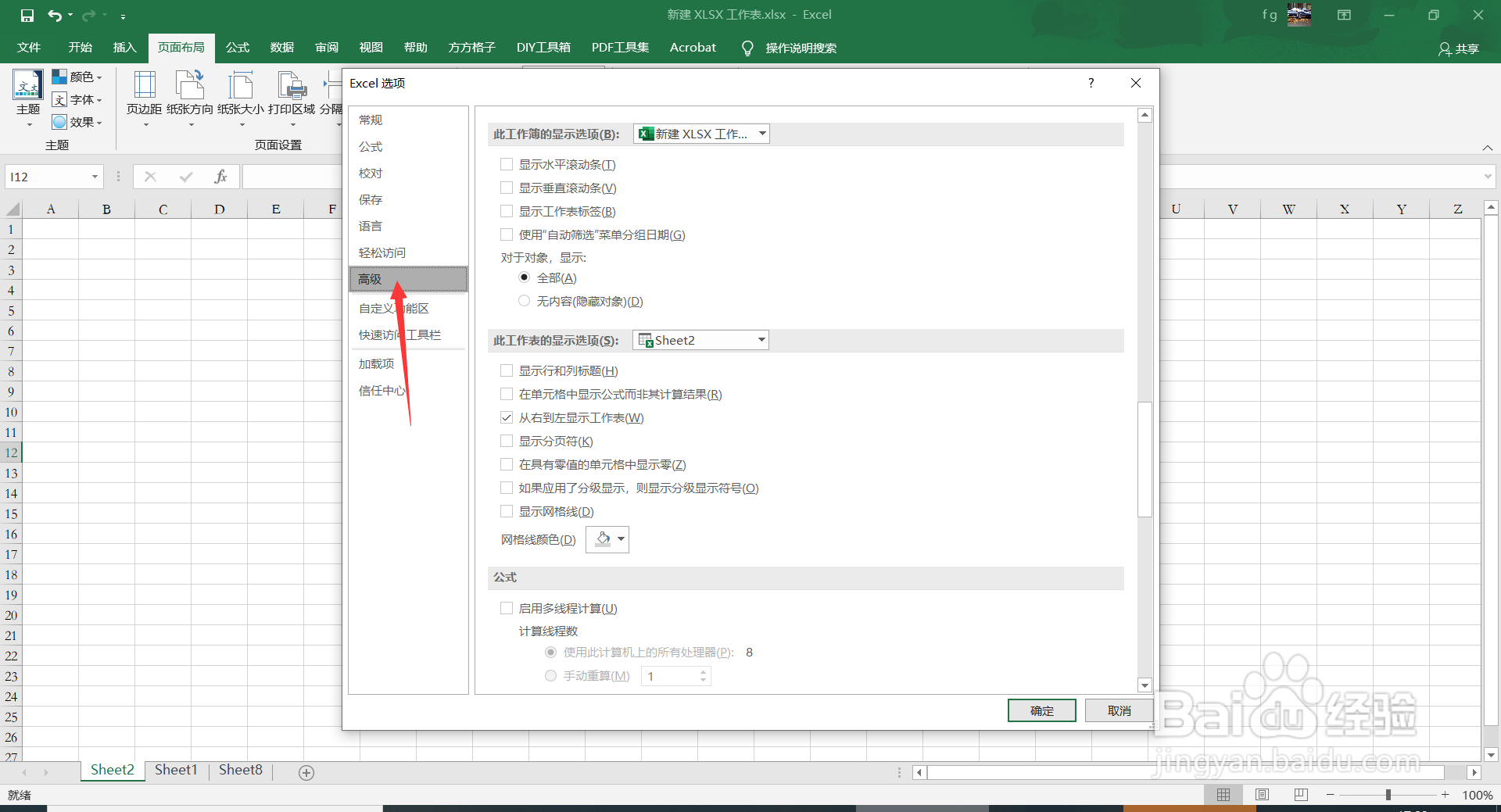Open the Sheet2 worksheet selector dropdown
This screenshot has height=812, width=1501.
point(760,340)
